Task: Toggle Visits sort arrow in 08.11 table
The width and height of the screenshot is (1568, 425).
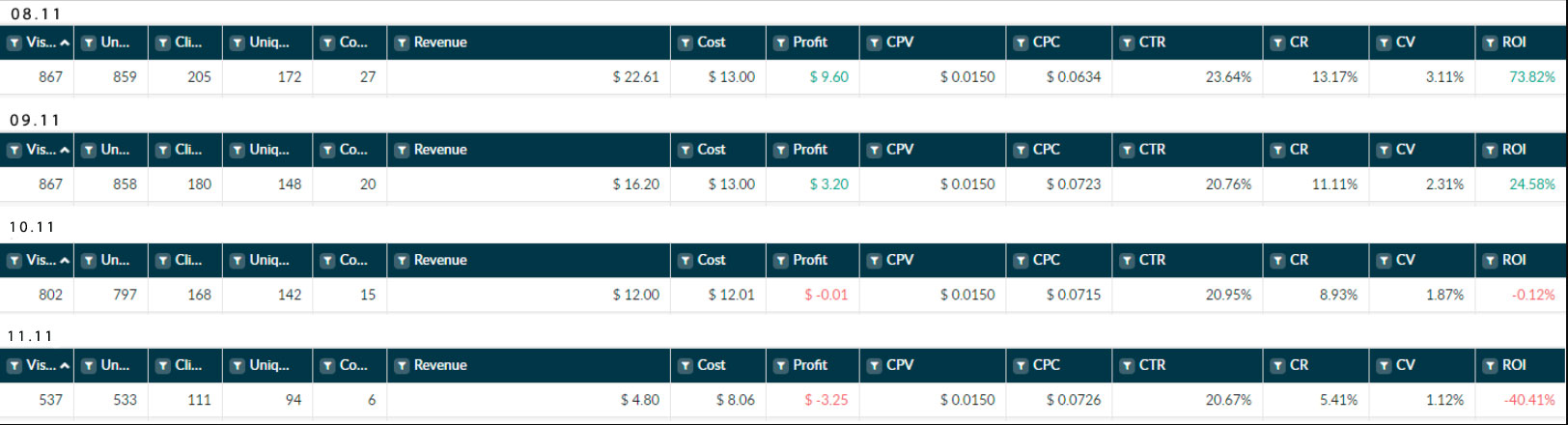Action: [65, 43]
